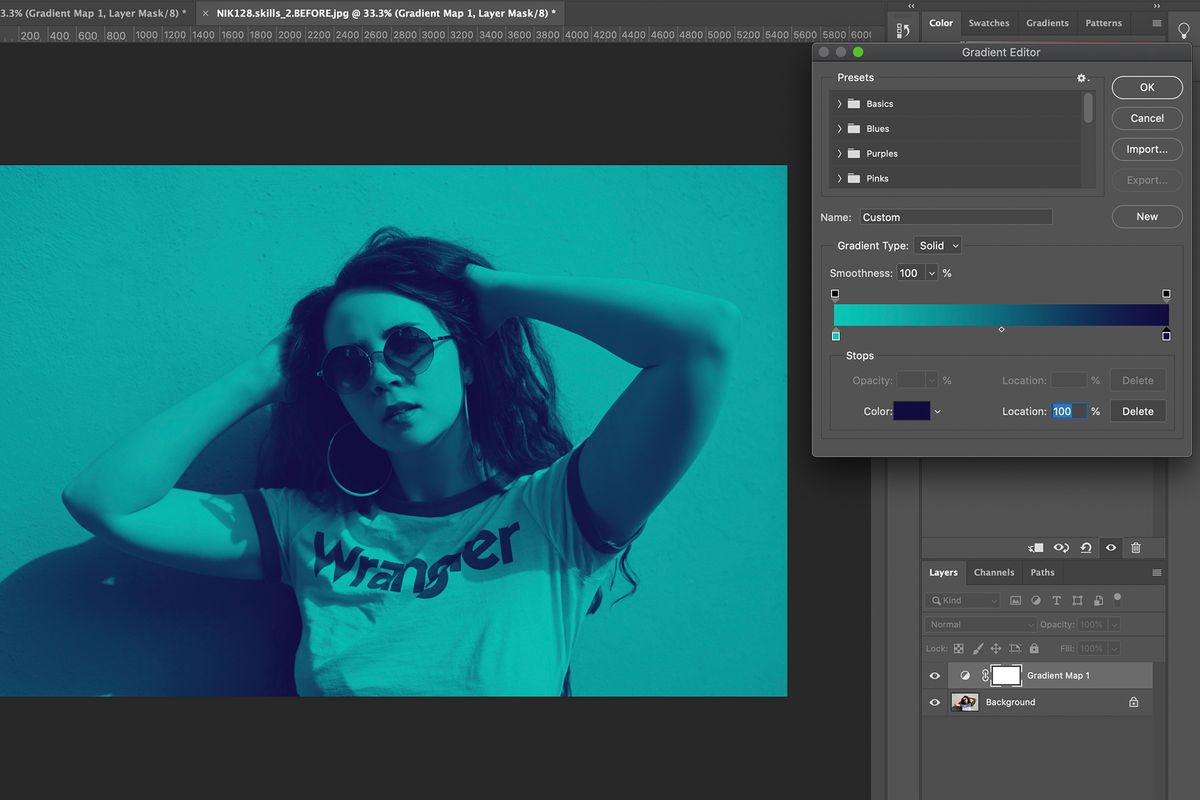The height and width of the screenshot is (800, 1200).
Task: Click prevent artboard auto-nesting lock icon
Action: pos(1015,649)
